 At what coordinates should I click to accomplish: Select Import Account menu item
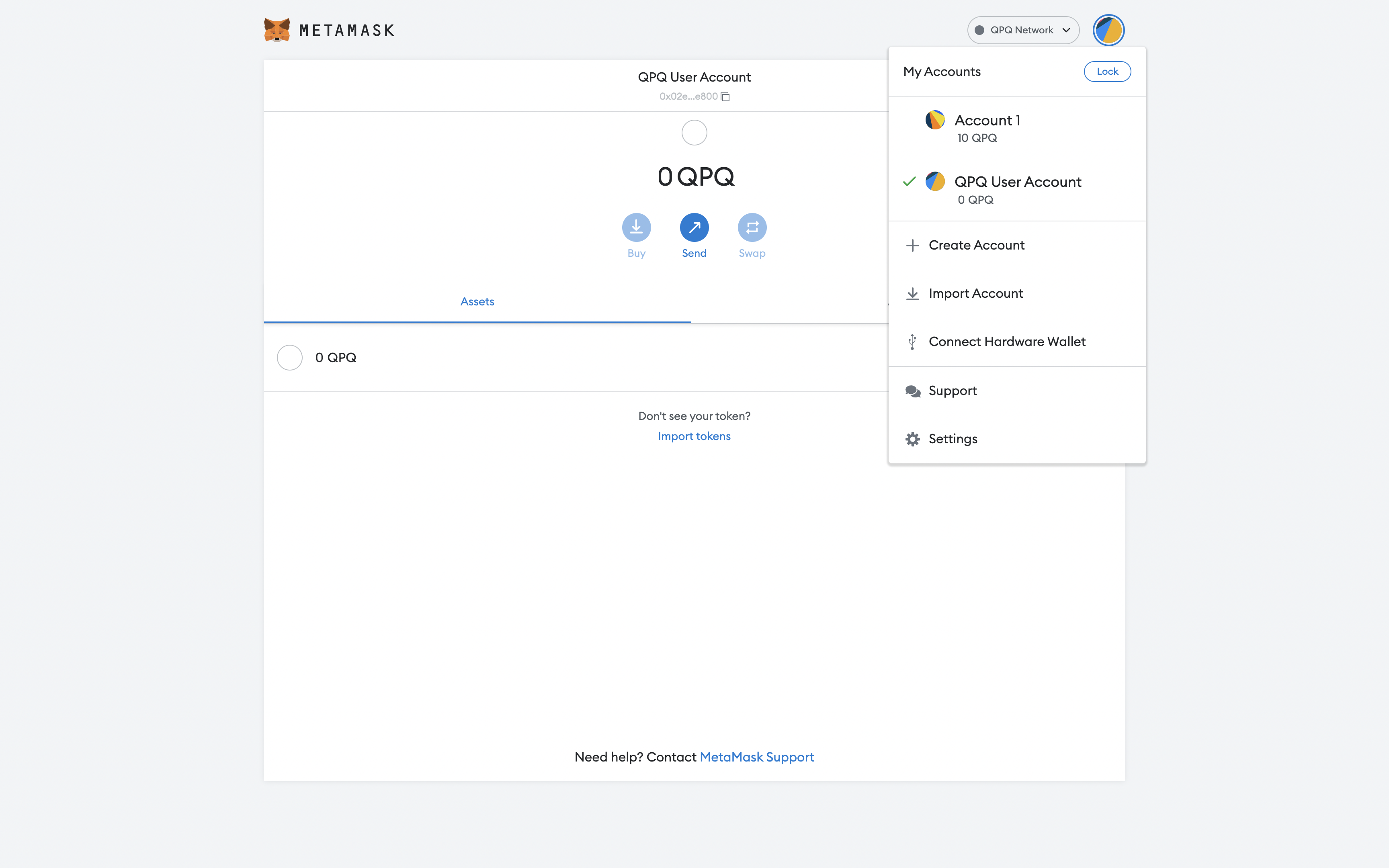point(1017,294)
